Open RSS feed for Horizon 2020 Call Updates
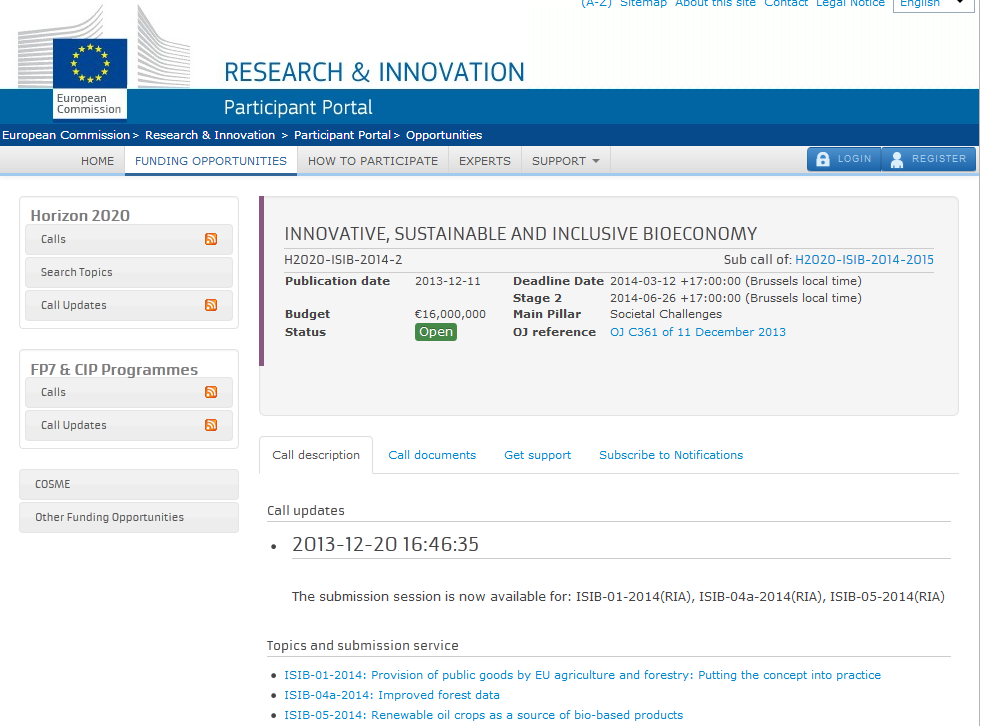Screen dimensions: 983x726 click(x=211, y=305)
